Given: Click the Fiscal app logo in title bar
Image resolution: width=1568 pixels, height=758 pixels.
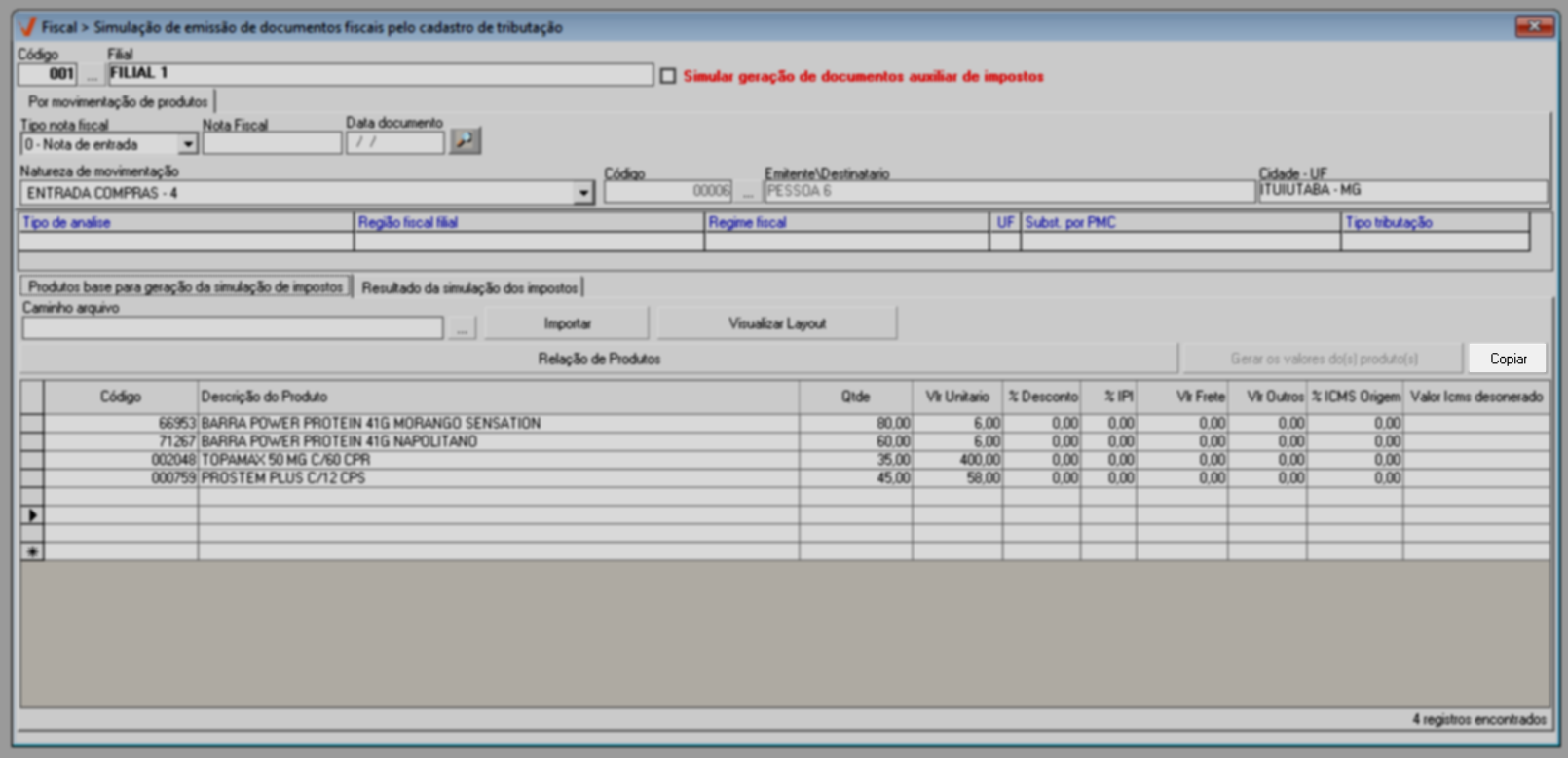Looking at the screenshot, I should pyautogui.click(x=27, y=27).
